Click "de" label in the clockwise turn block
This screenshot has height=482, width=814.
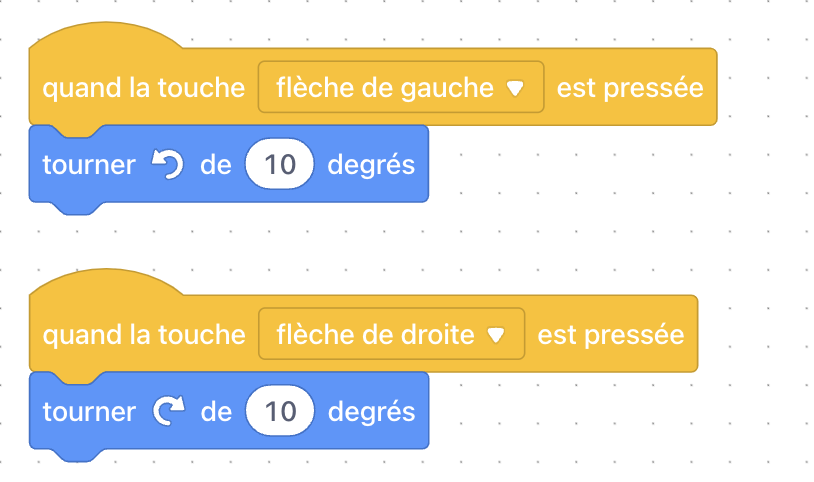(x=216, y=411)
